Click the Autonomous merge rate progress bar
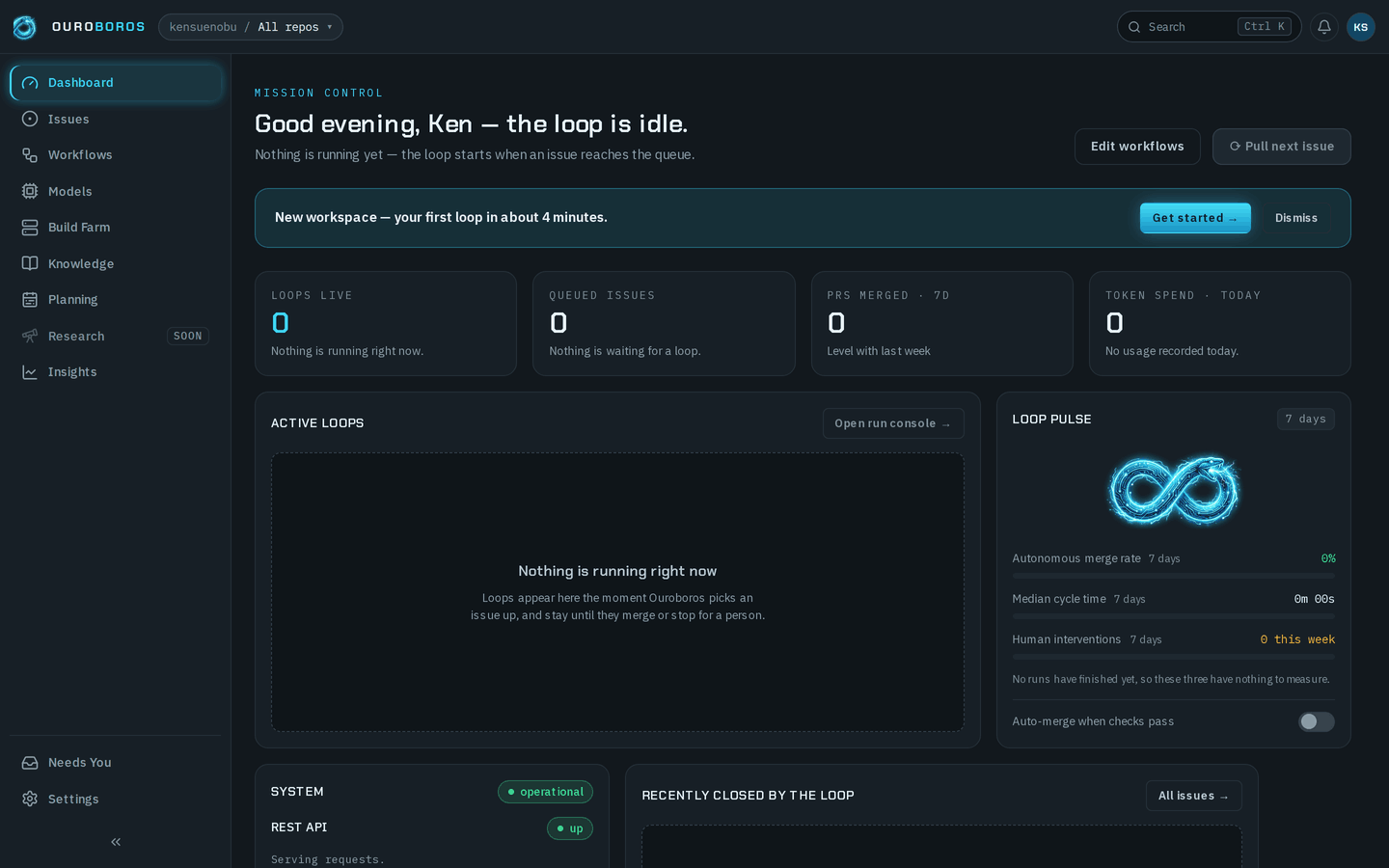This screenshot has height=868, width=1389. point(1173,576)
